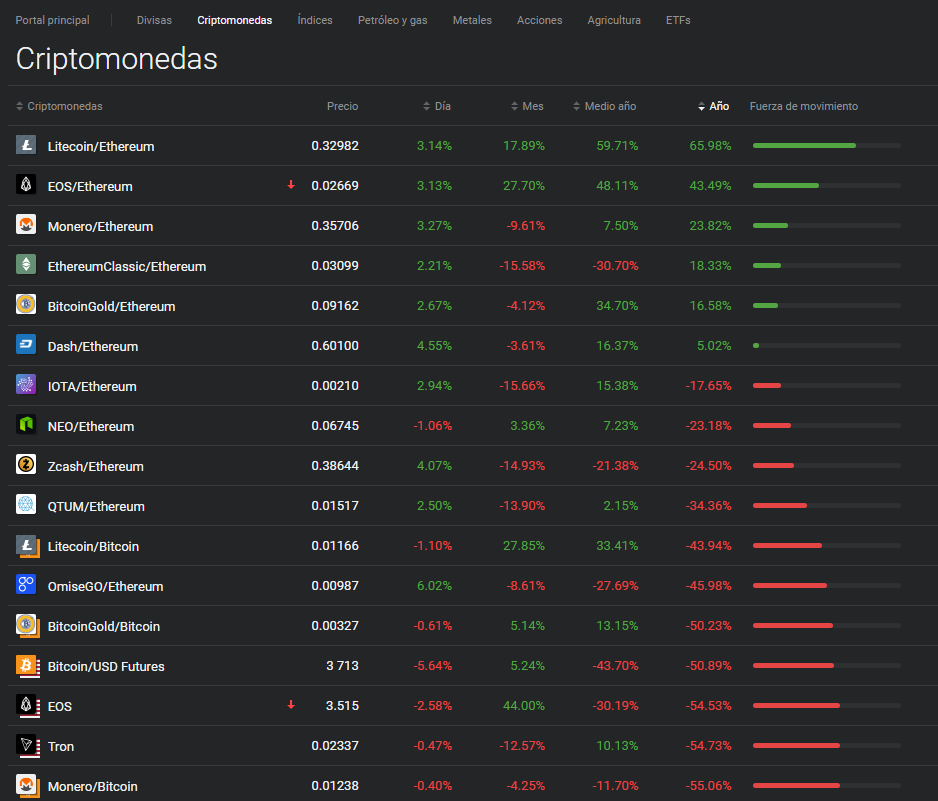Click the EOS row coin icon
Image resolution: width=938 pixels, height=801 pixels.
click(x=28, y=706)
